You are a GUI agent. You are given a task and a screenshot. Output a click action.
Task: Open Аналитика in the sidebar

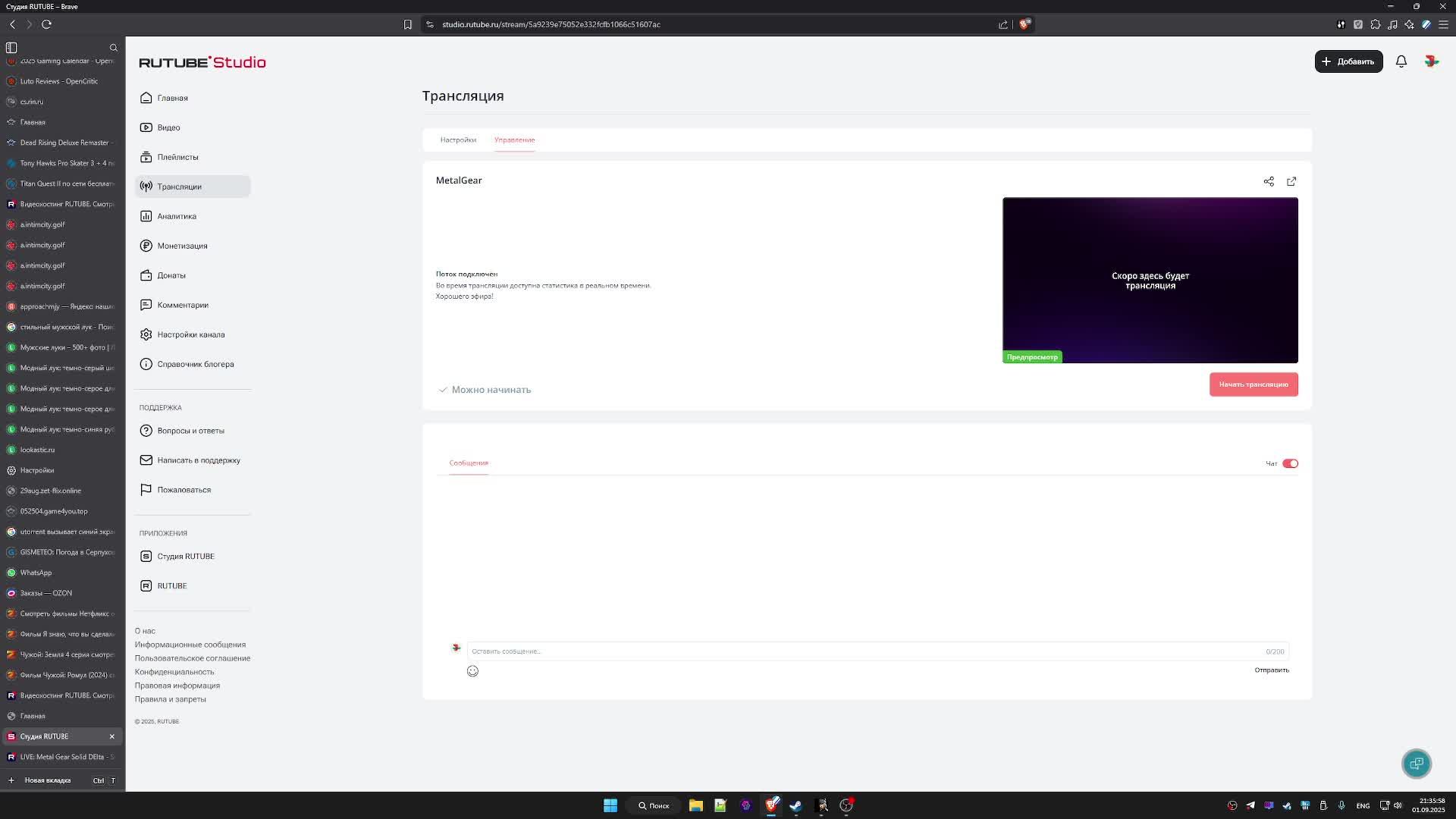coord(177,216)
